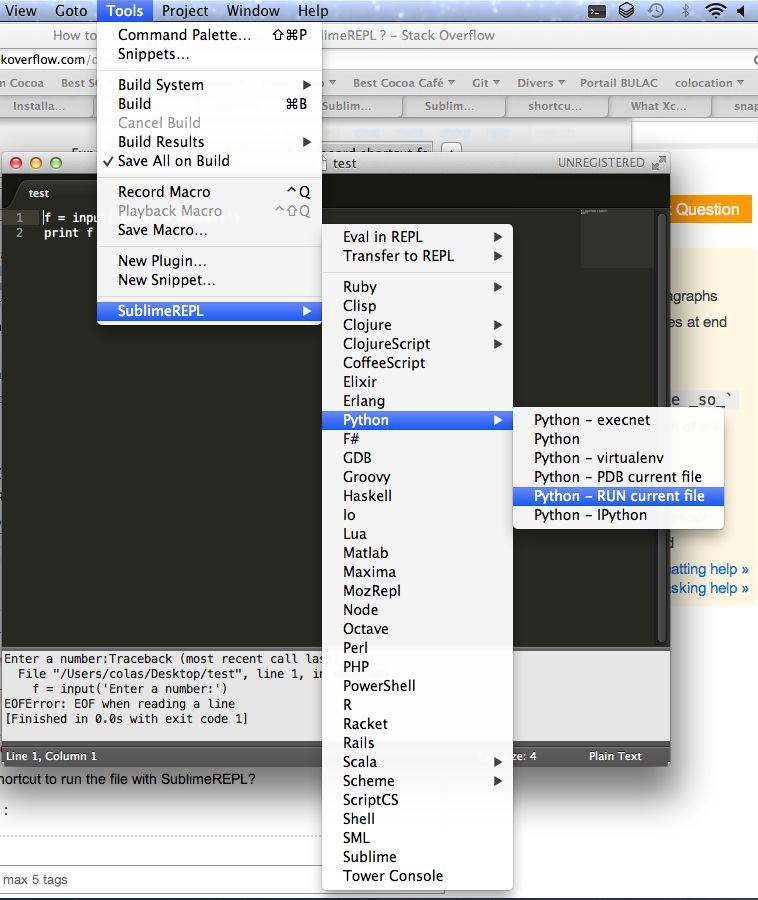Image resolution: width=758 pixels, height=900 pixels.
Task: Start a Node REPL
Action: (x=417, y=610)
